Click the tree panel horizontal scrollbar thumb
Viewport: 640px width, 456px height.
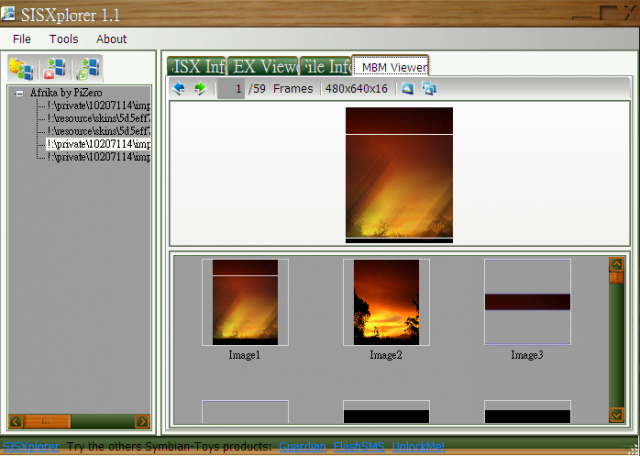click(47, 421)
